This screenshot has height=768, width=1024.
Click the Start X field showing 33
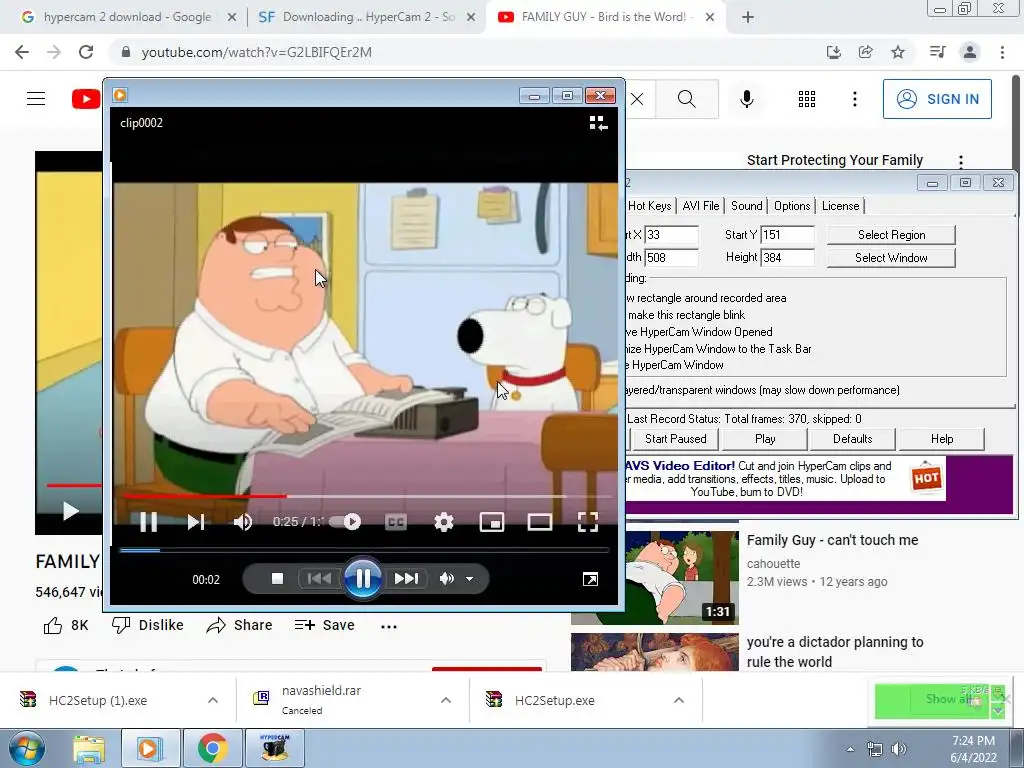(x=671, y=235)
